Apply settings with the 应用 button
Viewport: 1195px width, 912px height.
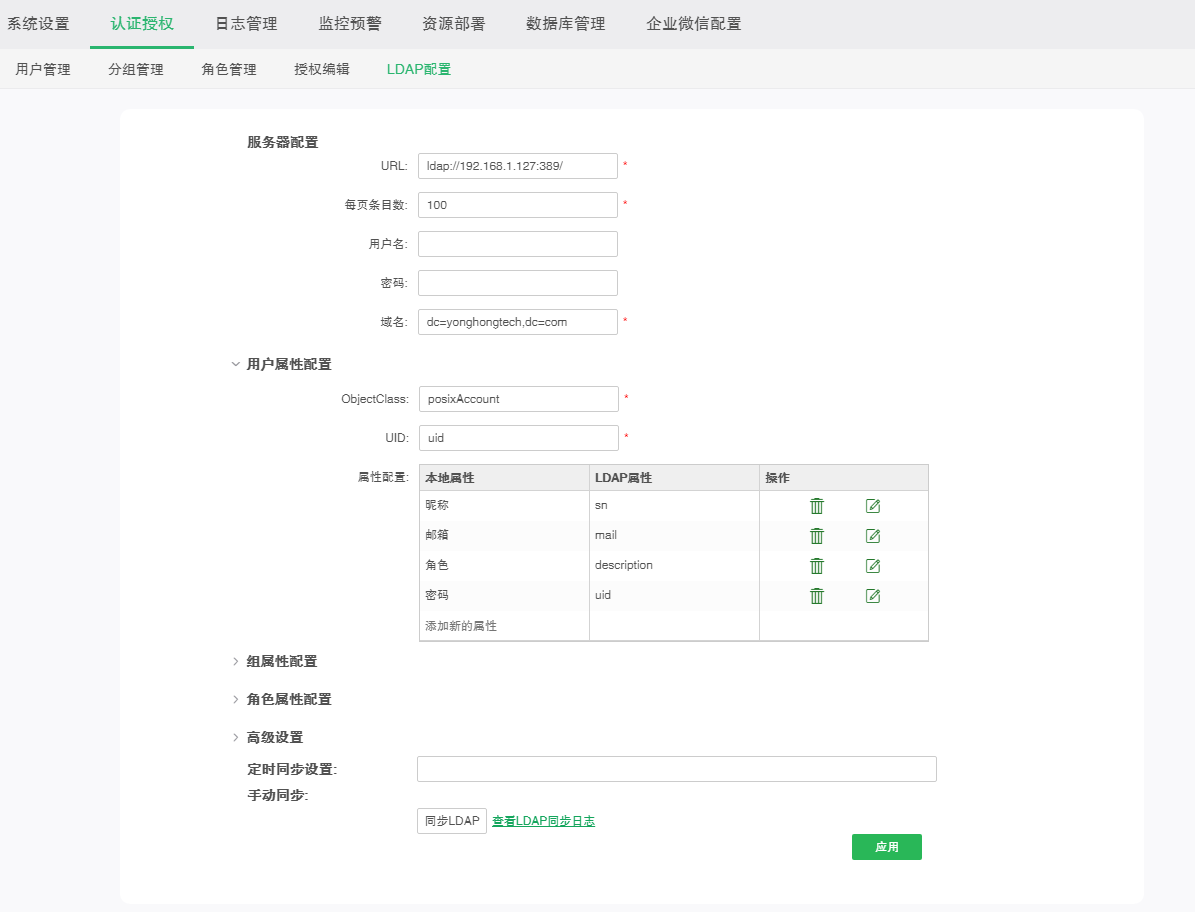(886, 846)
